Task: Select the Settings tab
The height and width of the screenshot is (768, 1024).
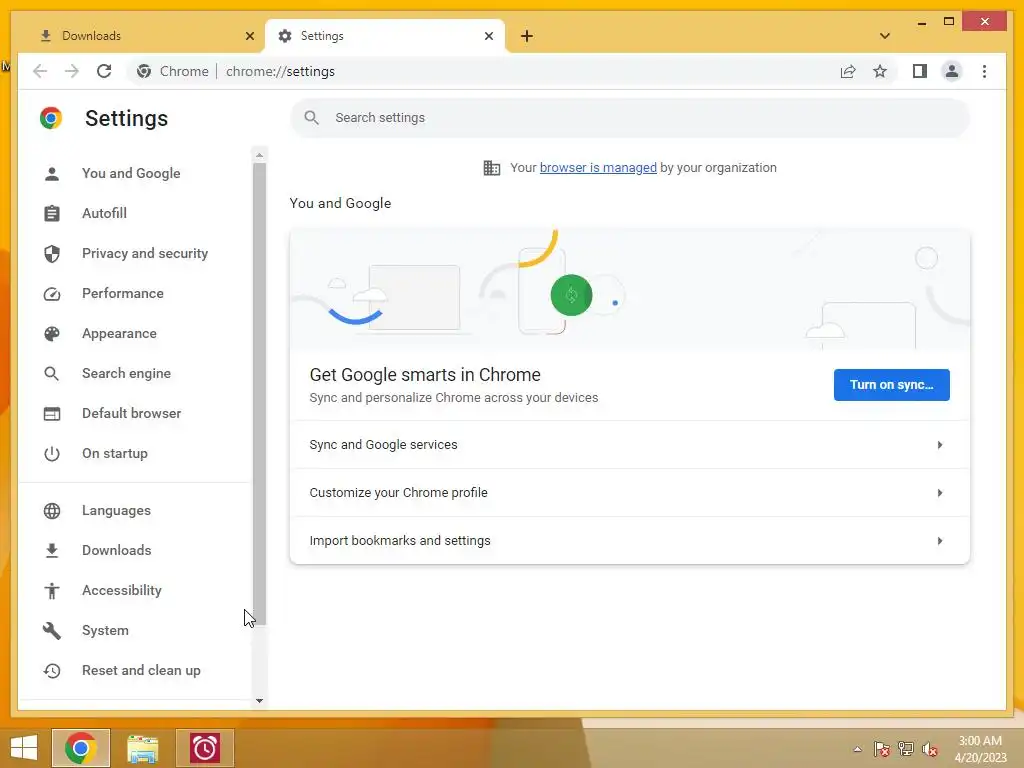Action: 385,36
